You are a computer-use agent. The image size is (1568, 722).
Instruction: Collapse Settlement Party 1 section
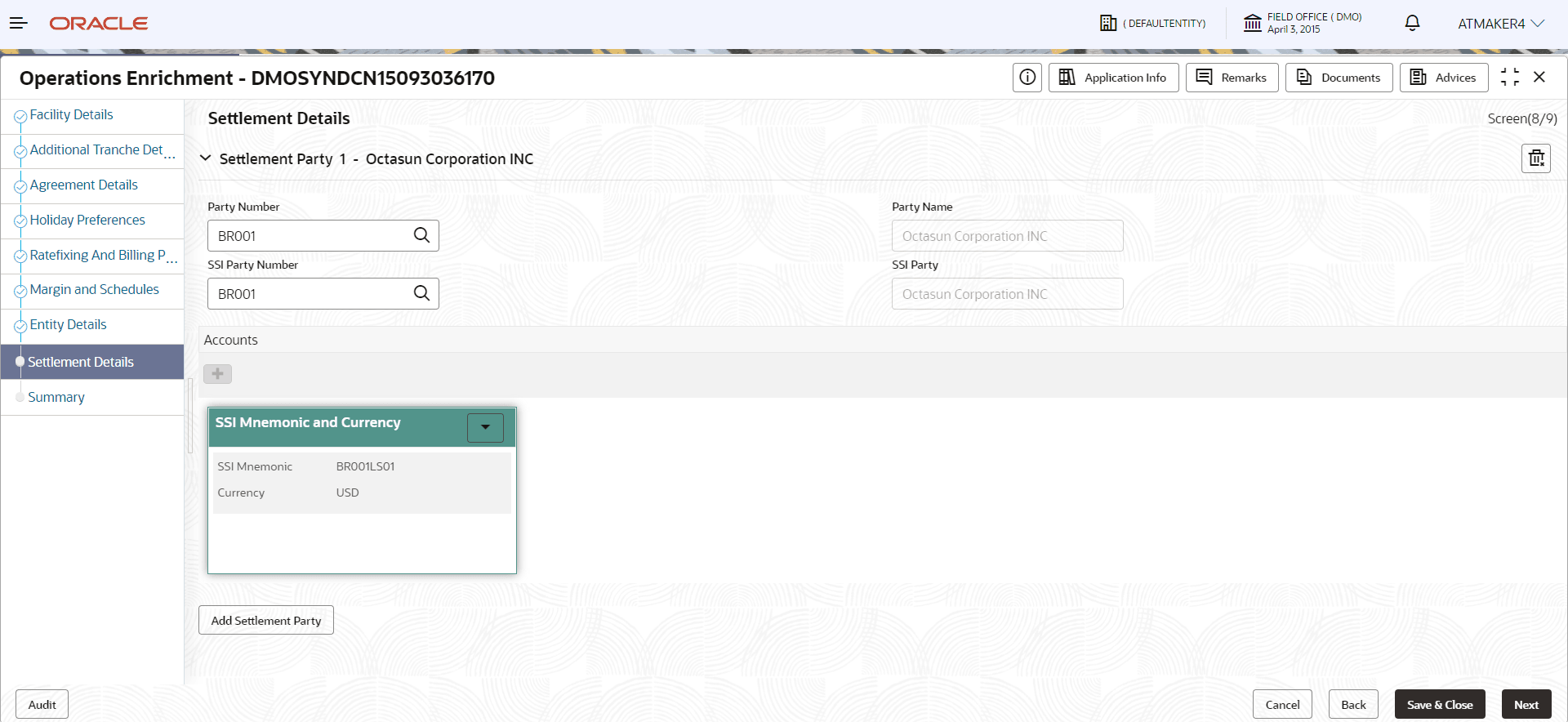point(206,158)
